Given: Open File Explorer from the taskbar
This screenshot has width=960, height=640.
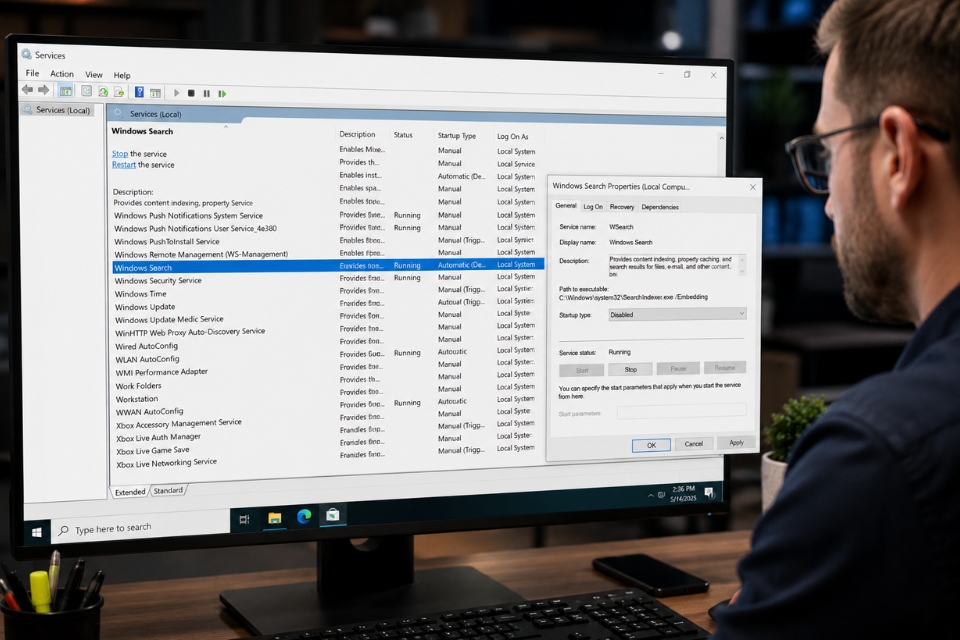Looking at the screenshot, I should [x=274, y=518].
